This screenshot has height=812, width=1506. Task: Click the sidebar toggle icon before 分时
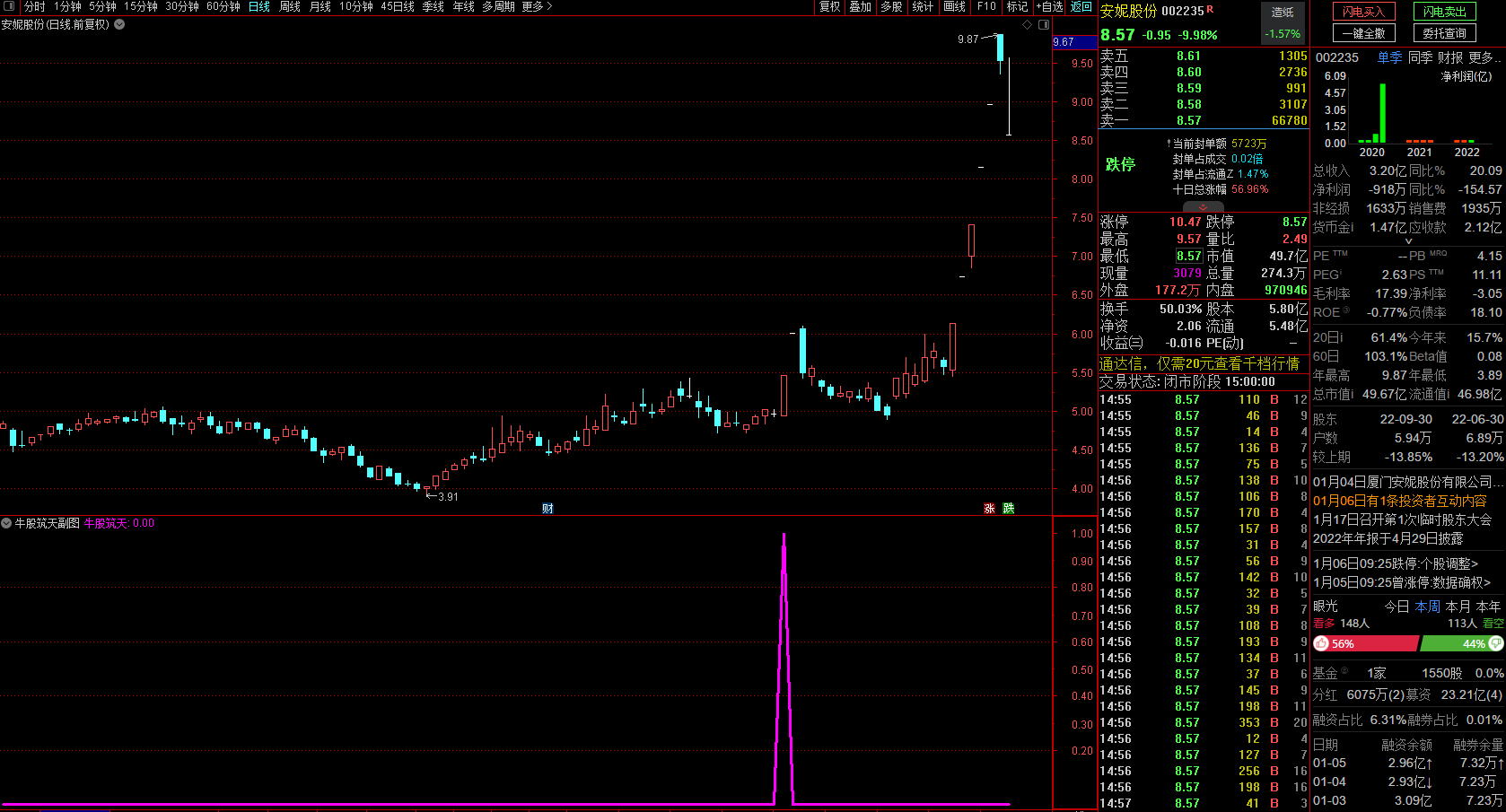[x=9, y=6]
